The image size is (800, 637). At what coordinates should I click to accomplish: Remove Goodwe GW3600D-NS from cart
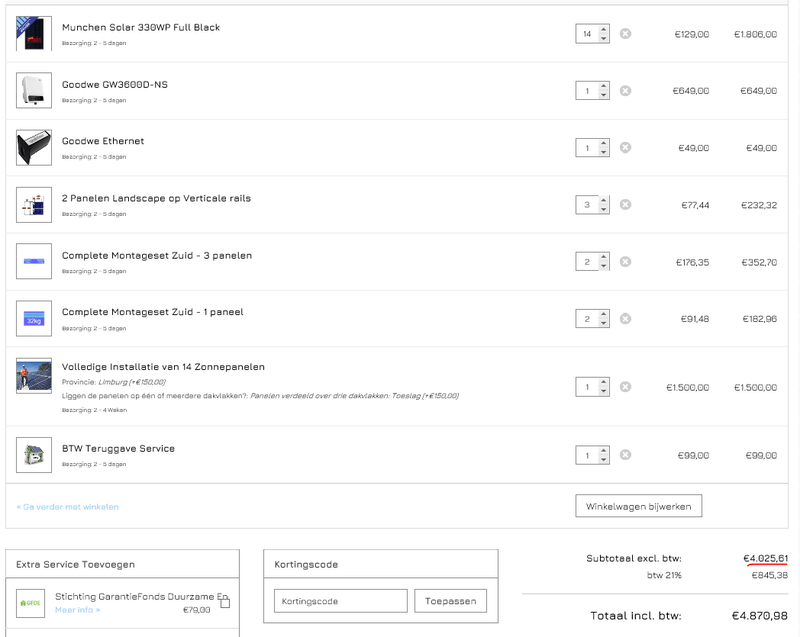point(625,91)
